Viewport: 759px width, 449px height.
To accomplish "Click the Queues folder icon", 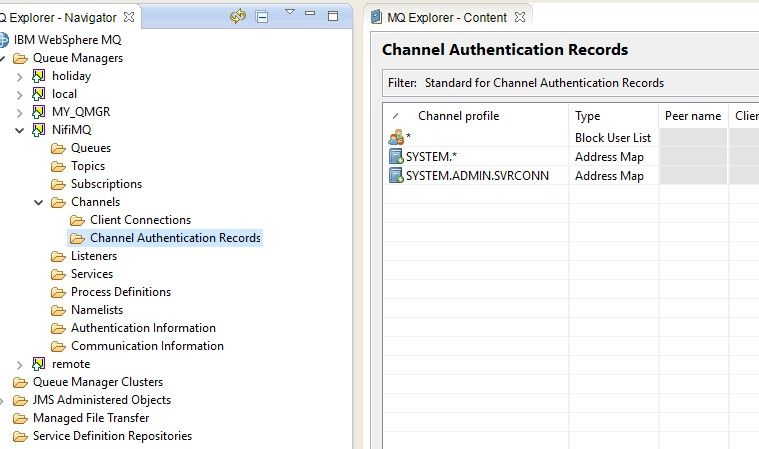I will click(58, 148).
